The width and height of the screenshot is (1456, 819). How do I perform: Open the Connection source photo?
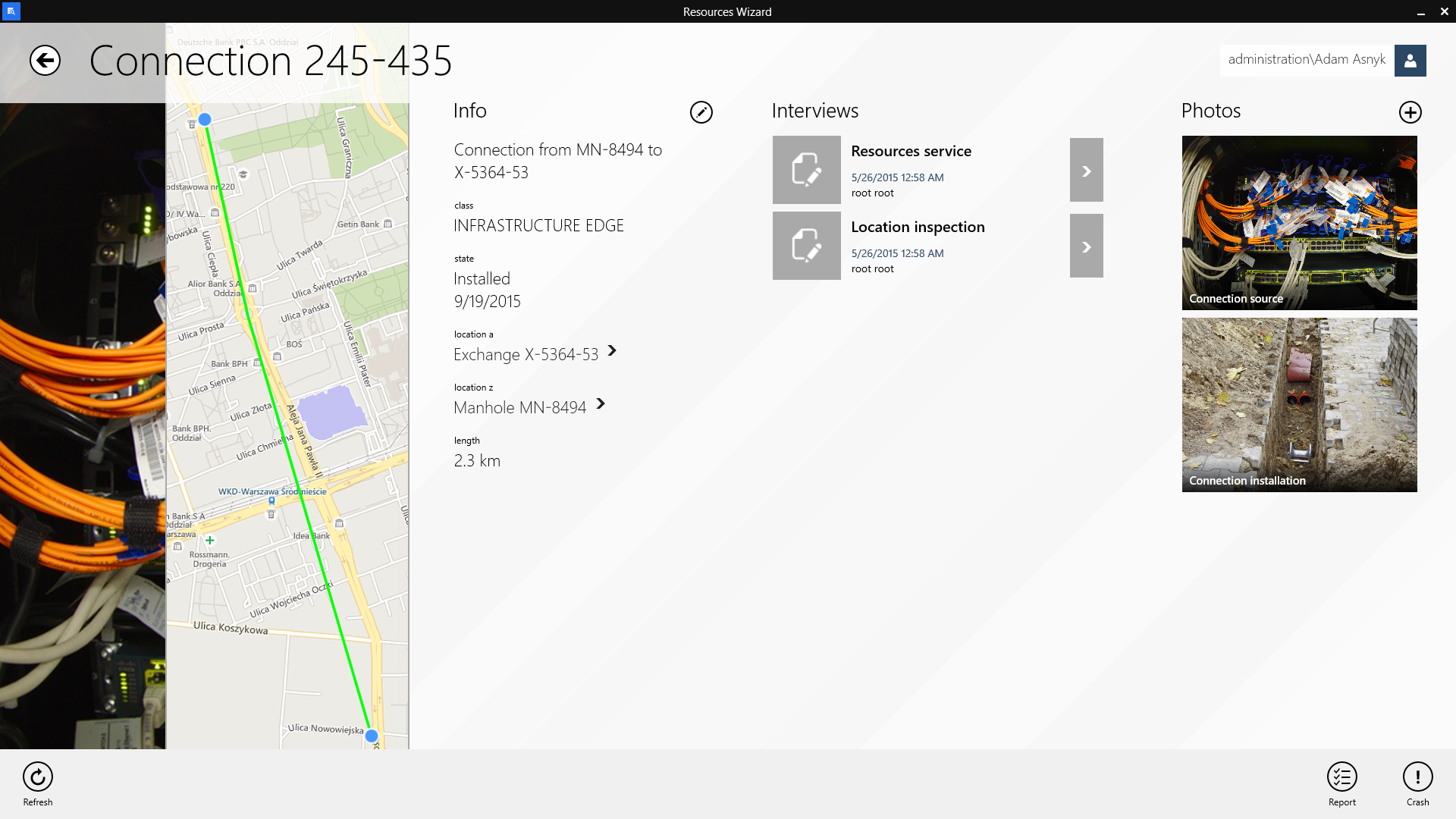click(1299, 222)
